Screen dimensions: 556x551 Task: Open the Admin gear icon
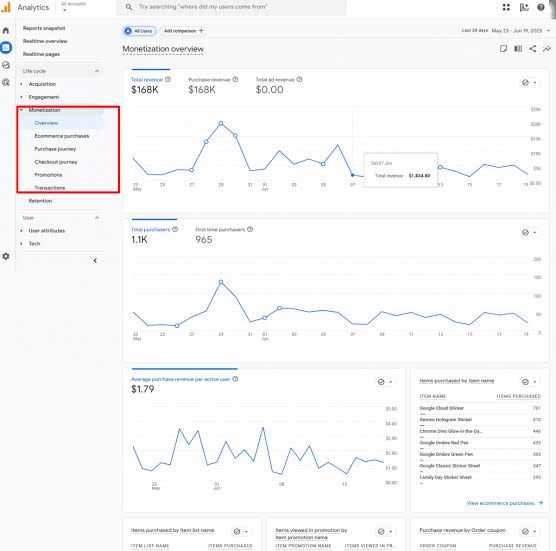(x=6, y=256)
